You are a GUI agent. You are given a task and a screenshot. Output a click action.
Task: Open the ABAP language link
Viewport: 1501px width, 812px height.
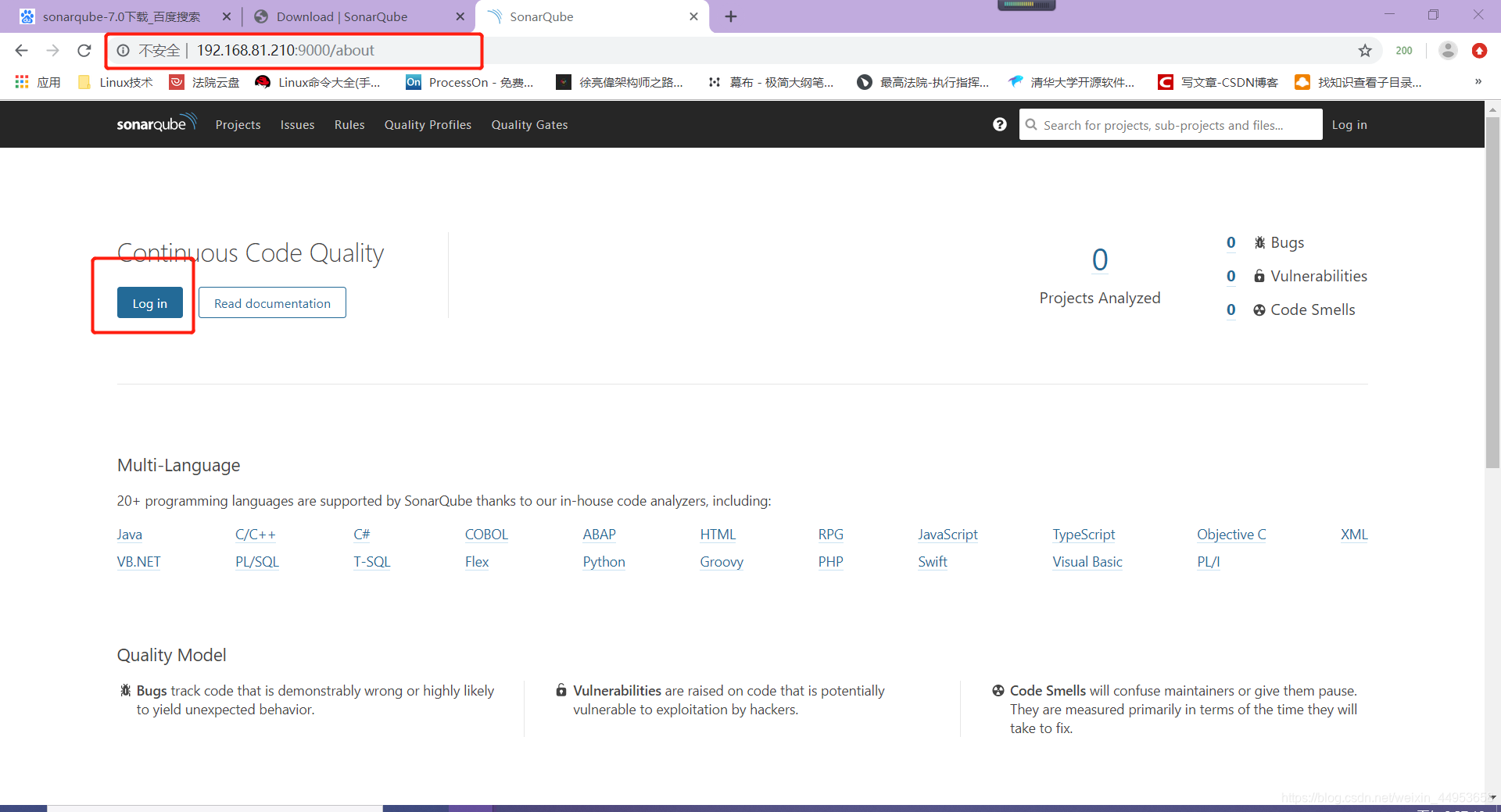tap(600, 535)
